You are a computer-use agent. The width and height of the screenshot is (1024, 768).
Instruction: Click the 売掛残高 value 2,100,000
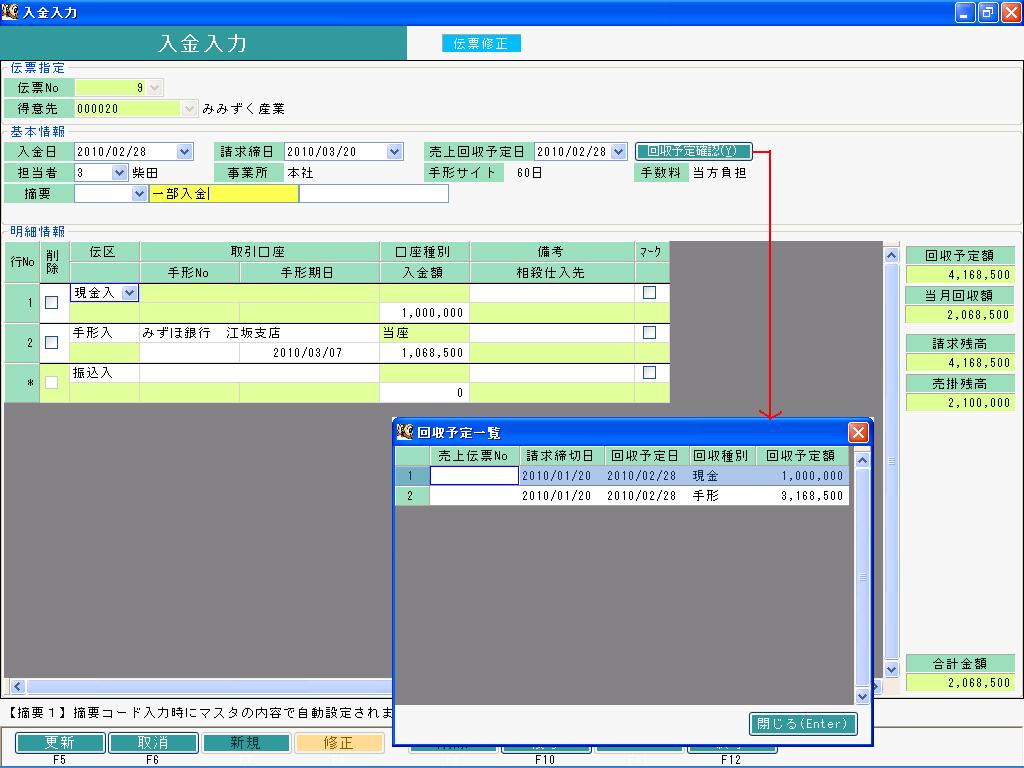click(x=960, y=402)
